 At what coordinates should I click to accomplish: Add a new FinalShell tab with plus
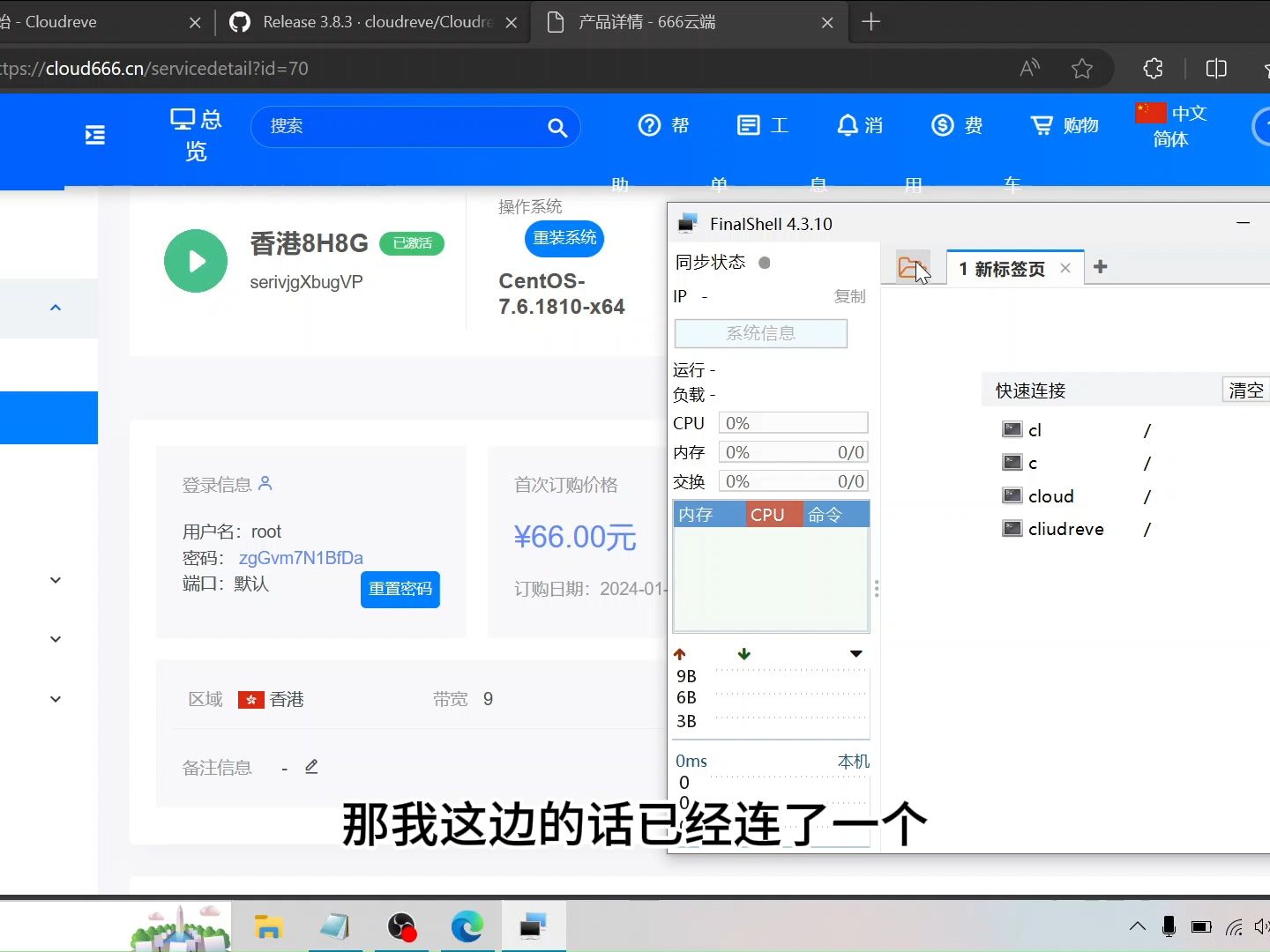[1100, 267]
